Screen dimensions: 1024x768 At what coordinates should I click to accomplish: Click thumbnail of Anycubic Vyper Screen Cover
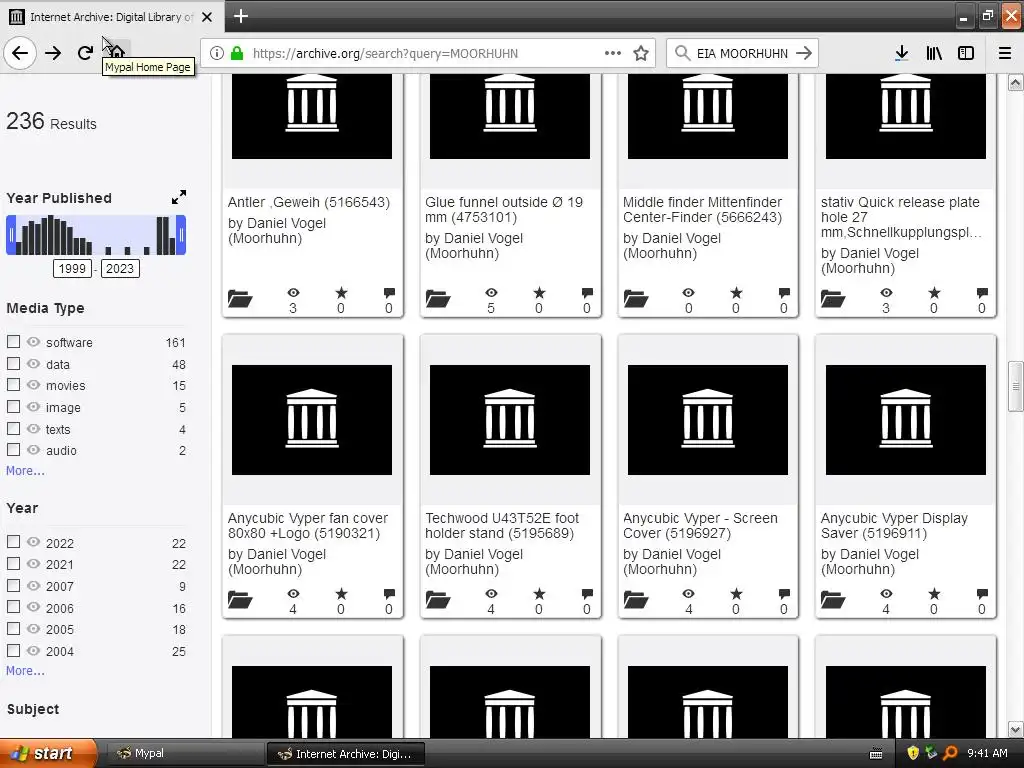pos(708,420)
